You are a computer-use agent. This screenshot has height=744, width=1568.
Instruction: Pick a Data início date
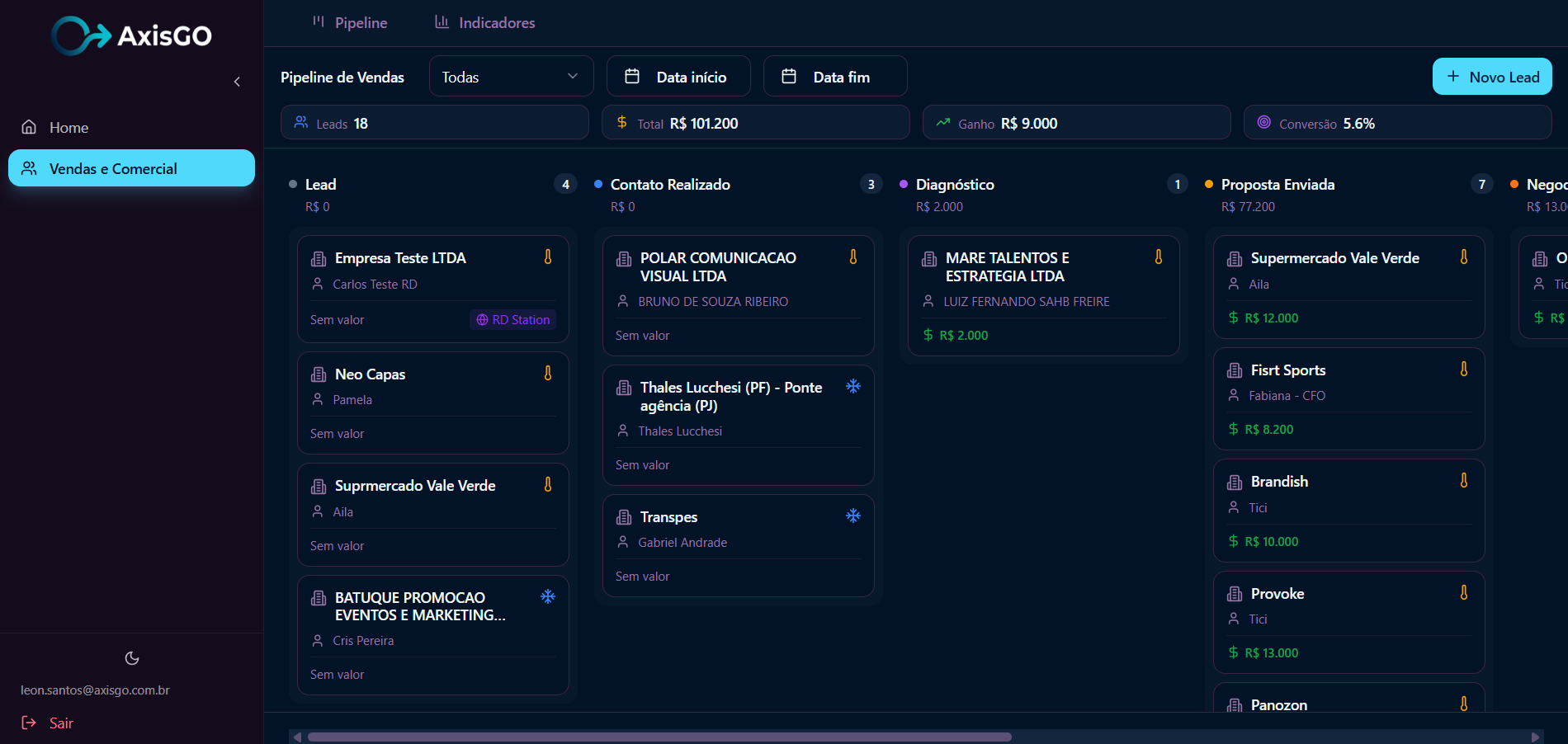point(678,77)
